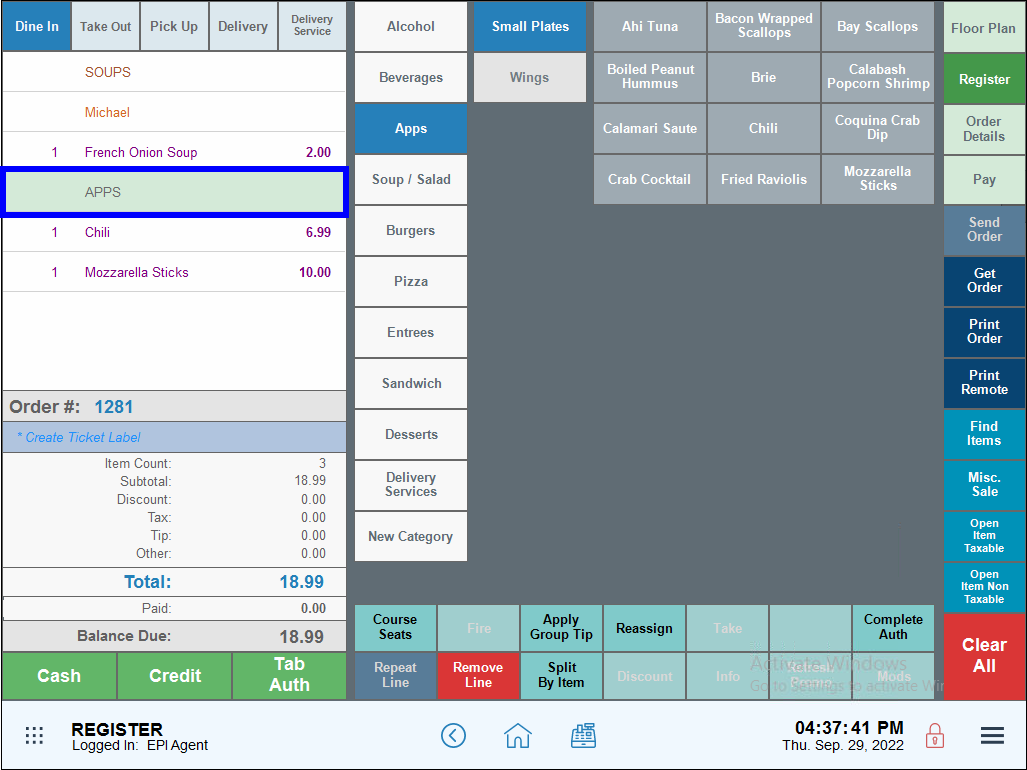Click the Tab Auth button
Image resolution: width=1027 pixels, height=770 pixels.
tap(289, 676)
